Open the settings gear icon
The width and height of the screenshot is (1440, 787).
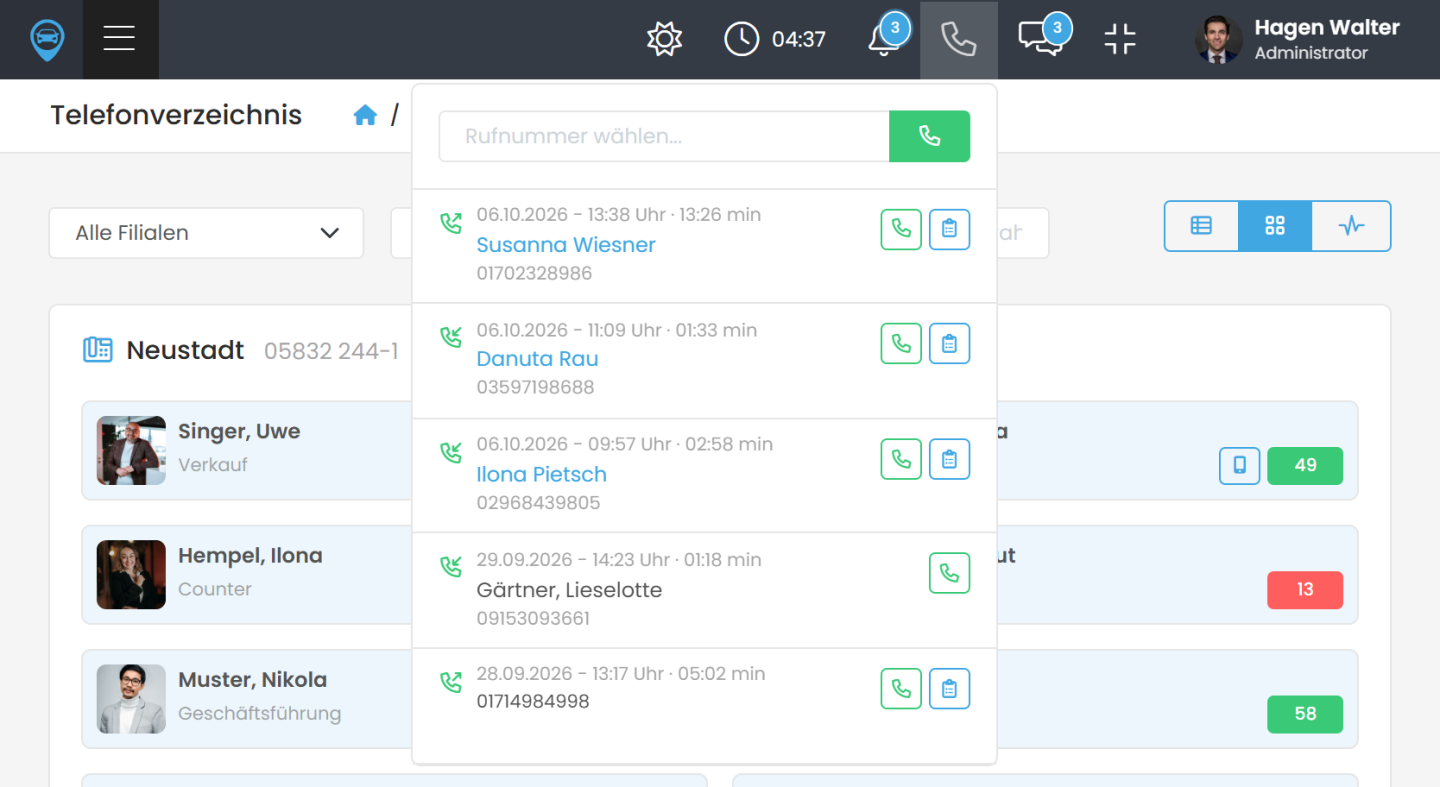pyautogui.click(x=664, y=39)
